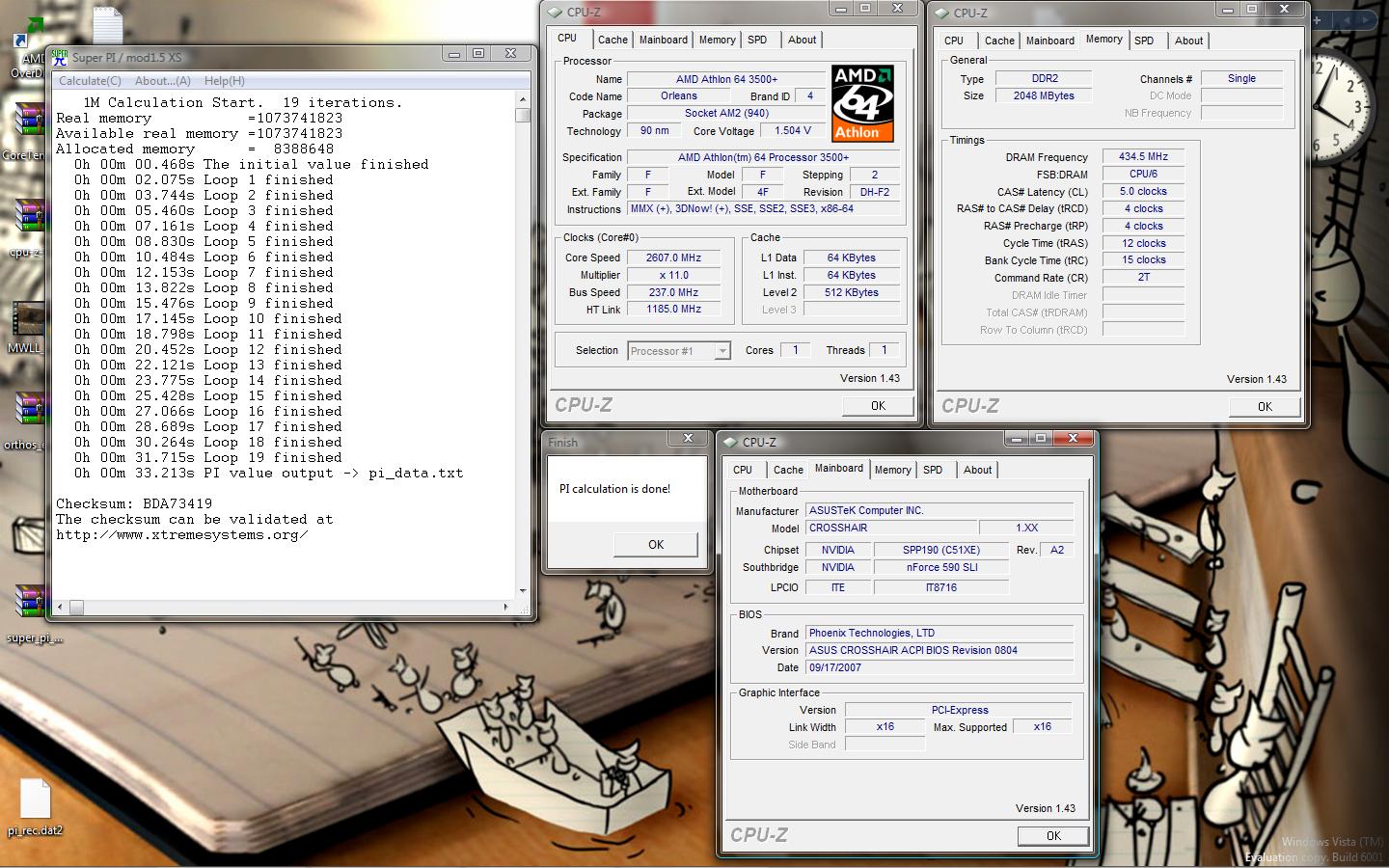Click the AMD Athlon 64 logo
1389x868 pixels.
tap(862, 103)
